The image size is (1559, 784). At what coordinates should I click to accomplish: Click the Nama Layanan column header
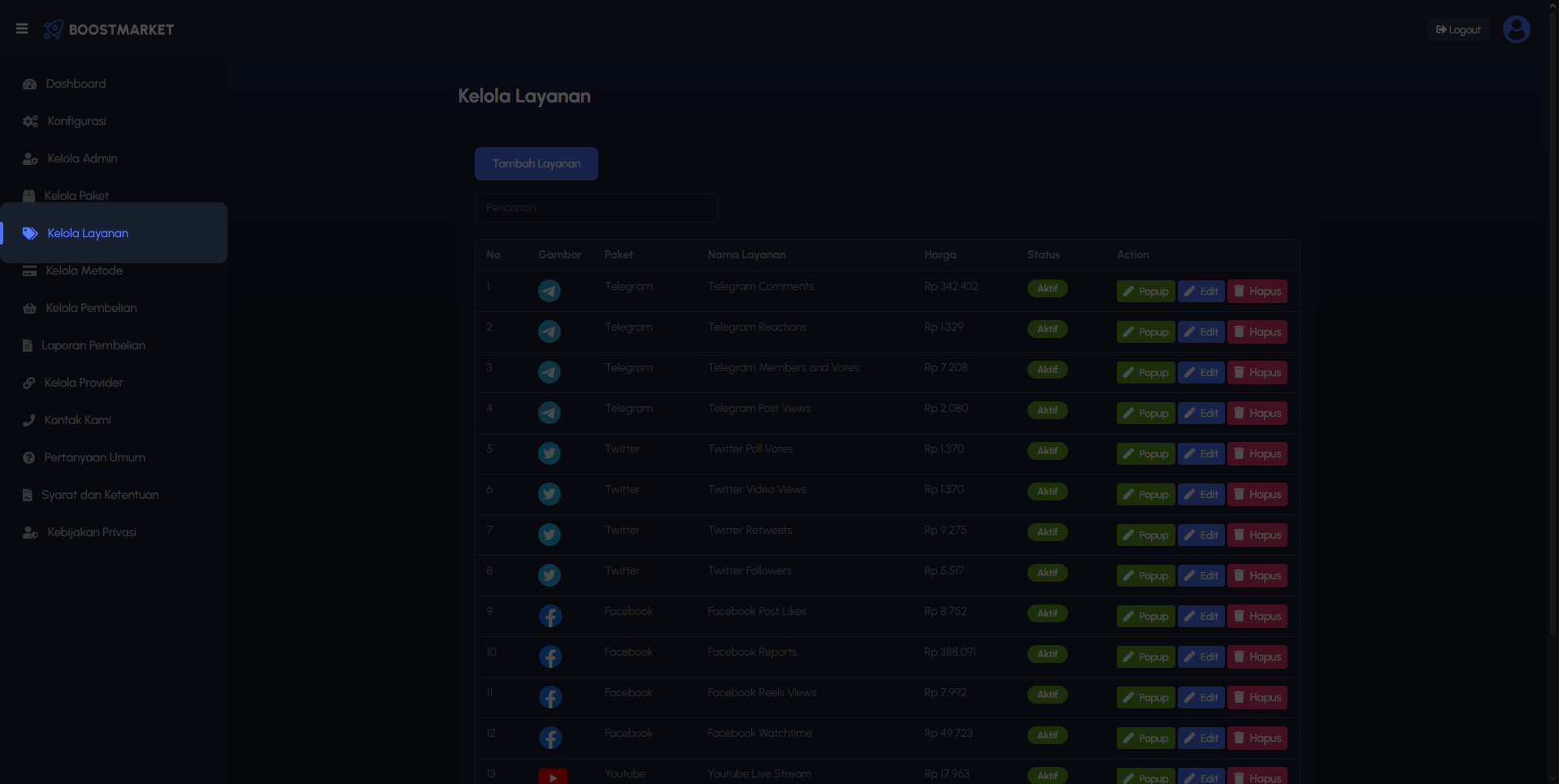pos(746,254)
